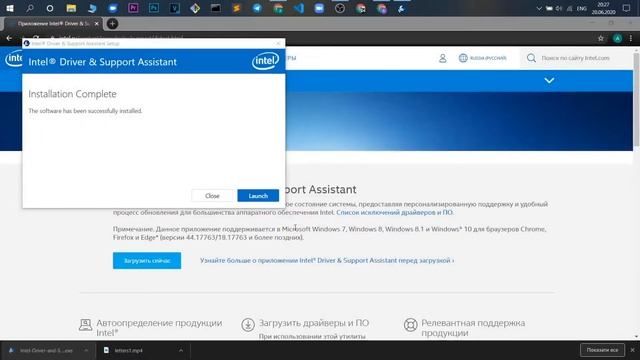Open the Список исключений драйверов и ПО link
Screen dimensions: 640x360
(x=394, y=212)
